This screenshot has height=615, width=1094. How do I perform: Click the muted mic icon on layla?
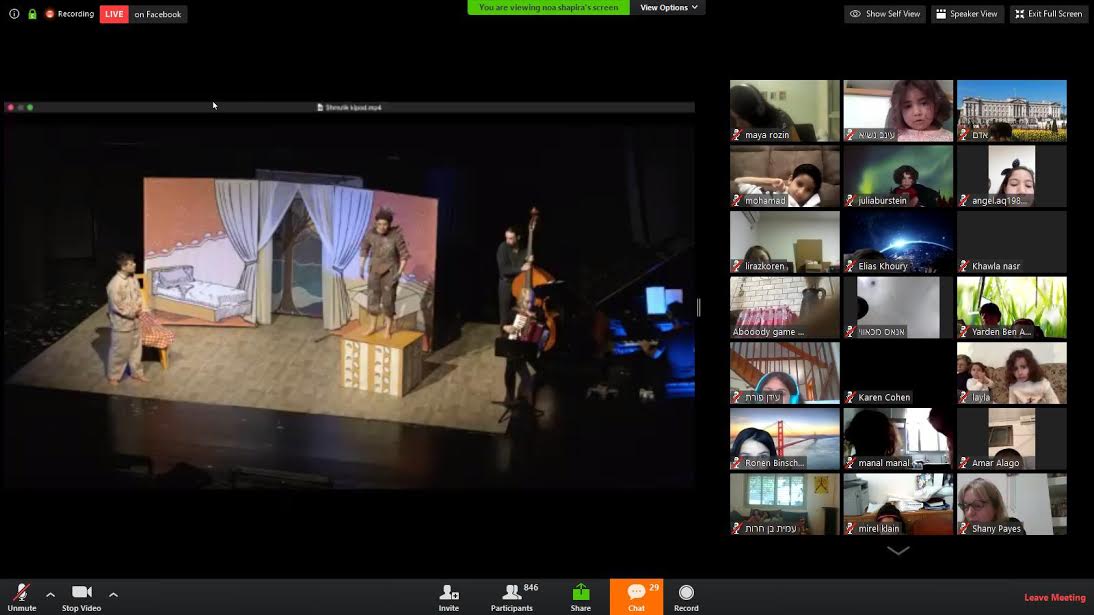pos(964,397)
